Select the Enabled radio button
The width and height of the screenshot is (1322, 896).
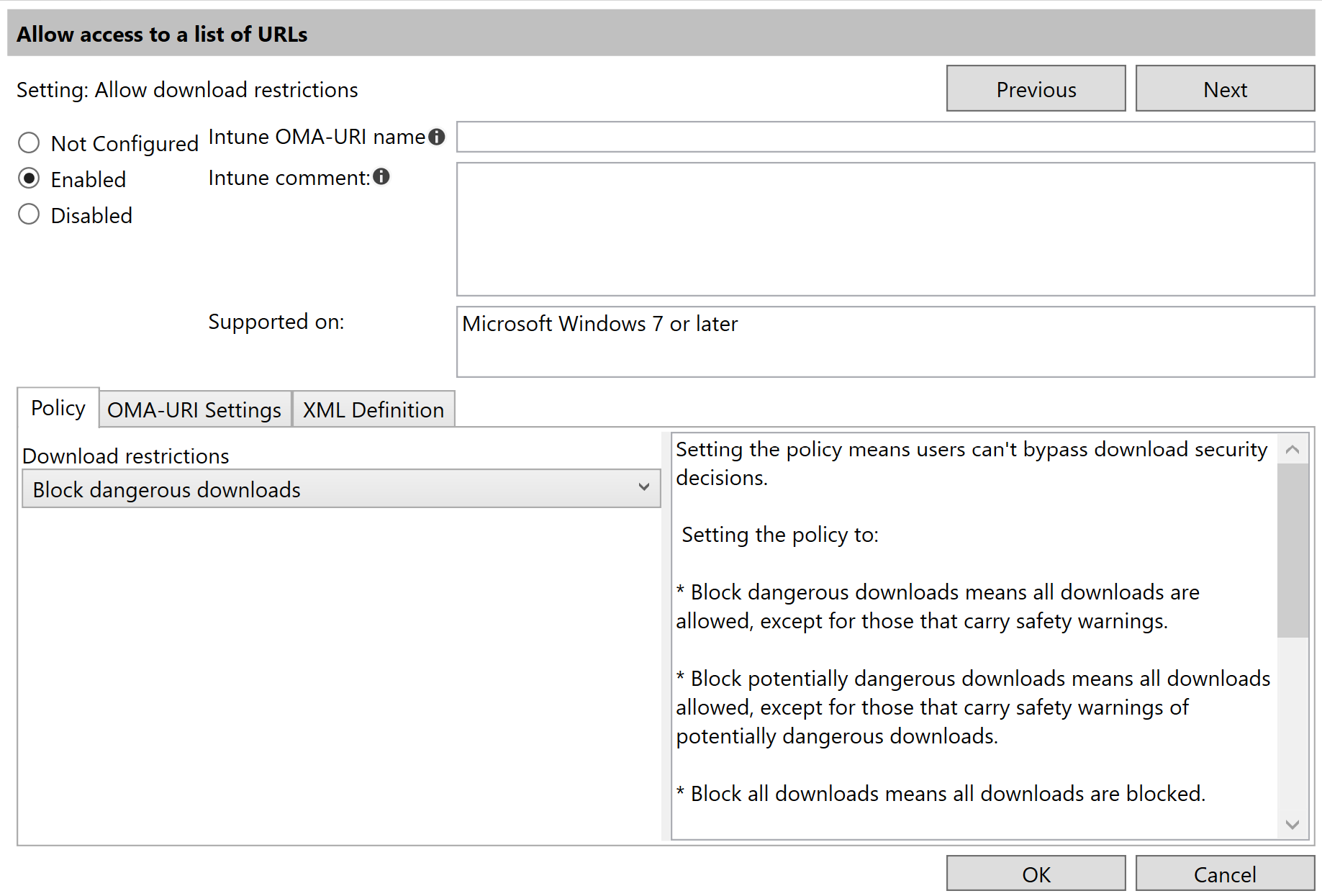[29, 178]
